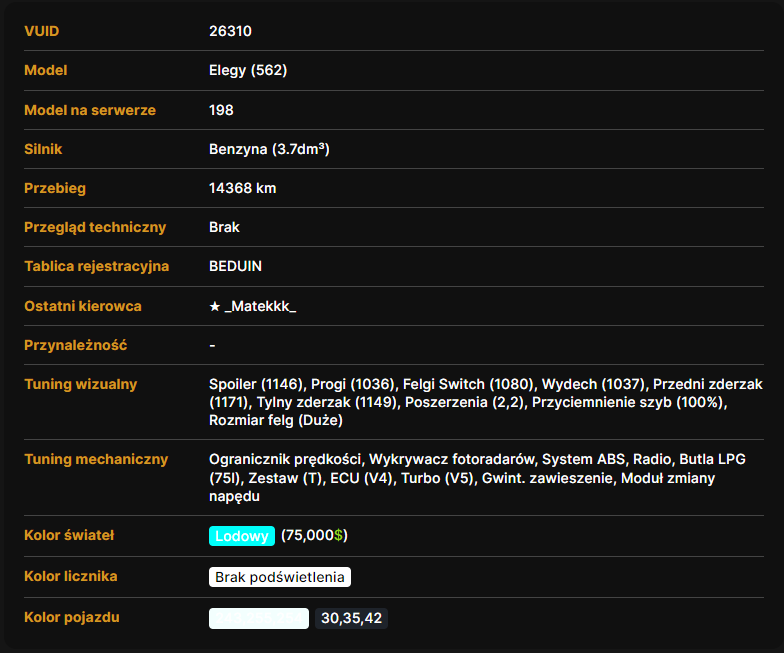Click the license plate value BEDUIN
Image resolution: width=784 pixels, height=653 pixels.
click(235, 266)
